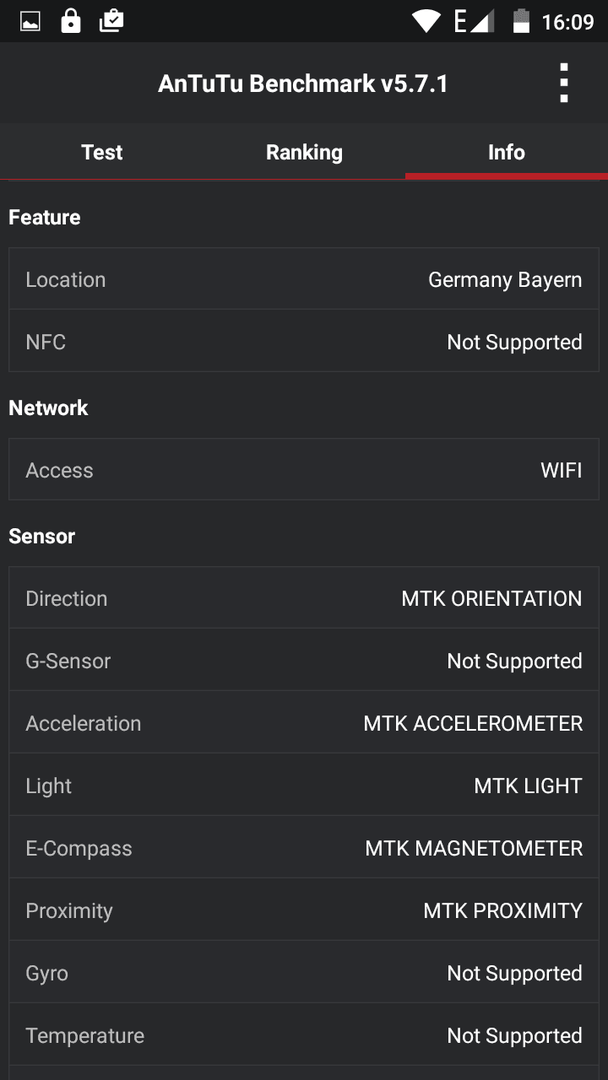Image resolution: width=608 pixels, height=1080 pixels.
Task: Tap the Location row showing Germany Bayern
Action: [x=304, y=279]
